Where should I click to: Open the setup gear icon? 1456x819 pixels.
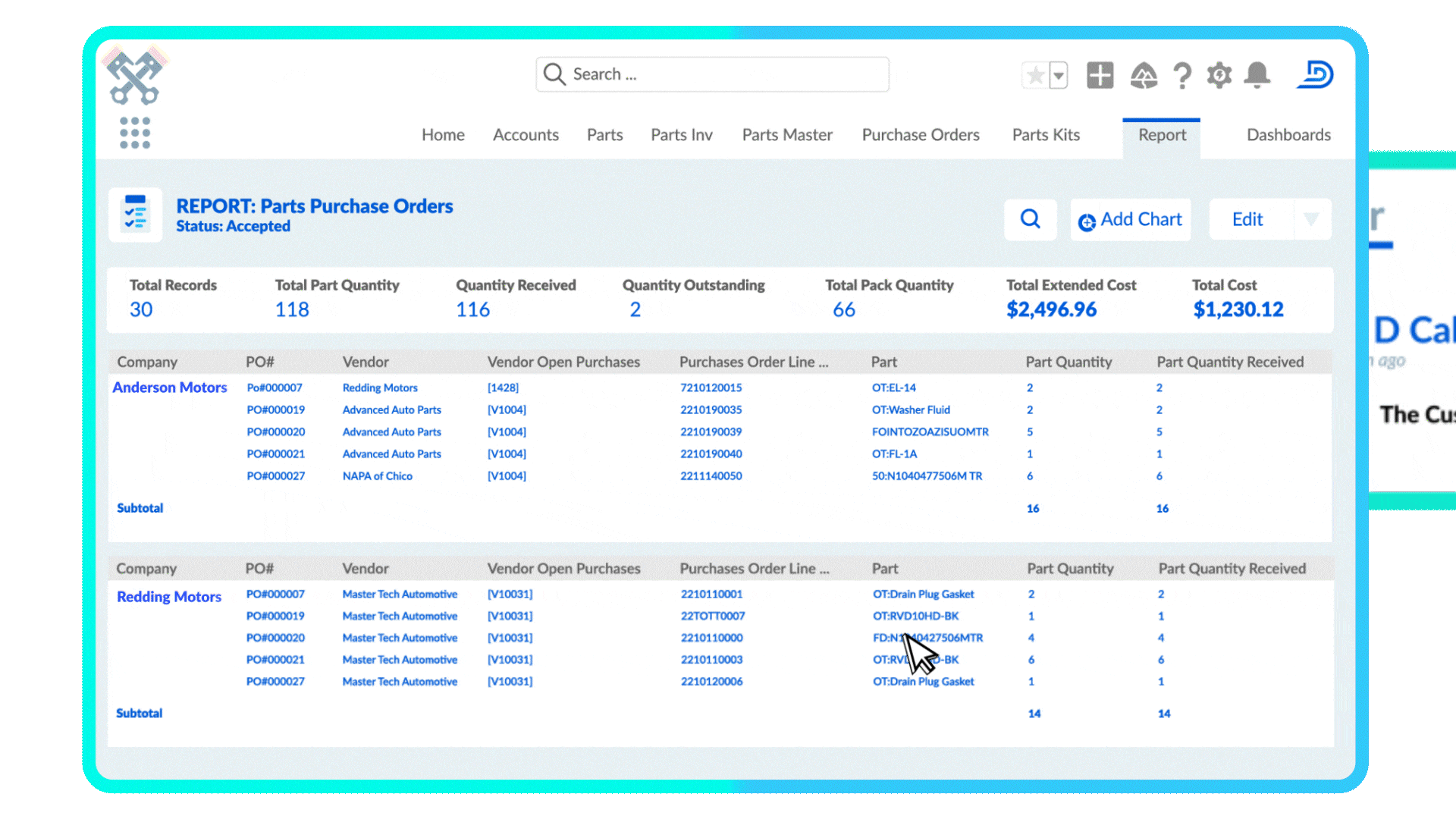click(x=1219, y=75)
